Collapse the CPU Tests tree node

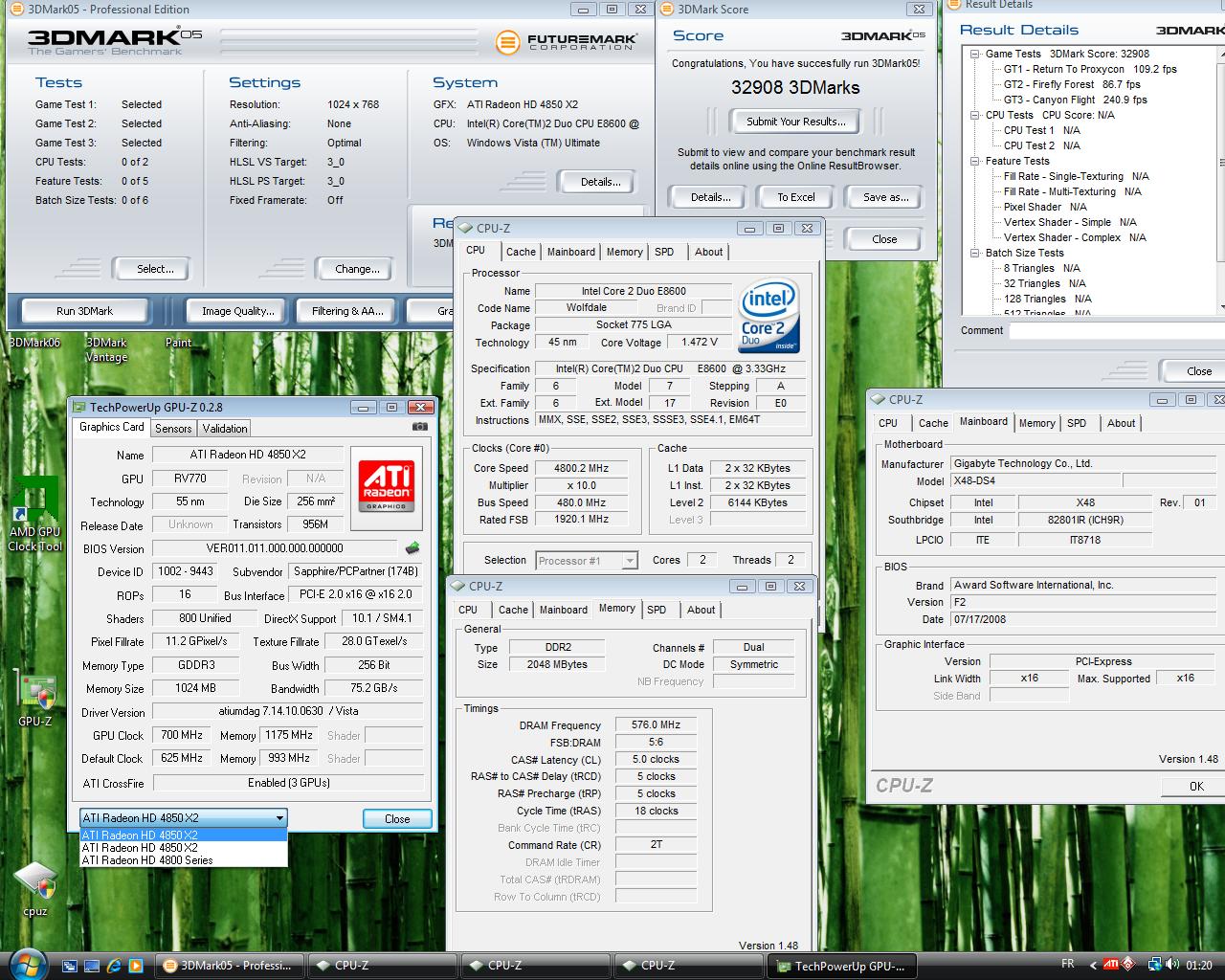point(975,115)
